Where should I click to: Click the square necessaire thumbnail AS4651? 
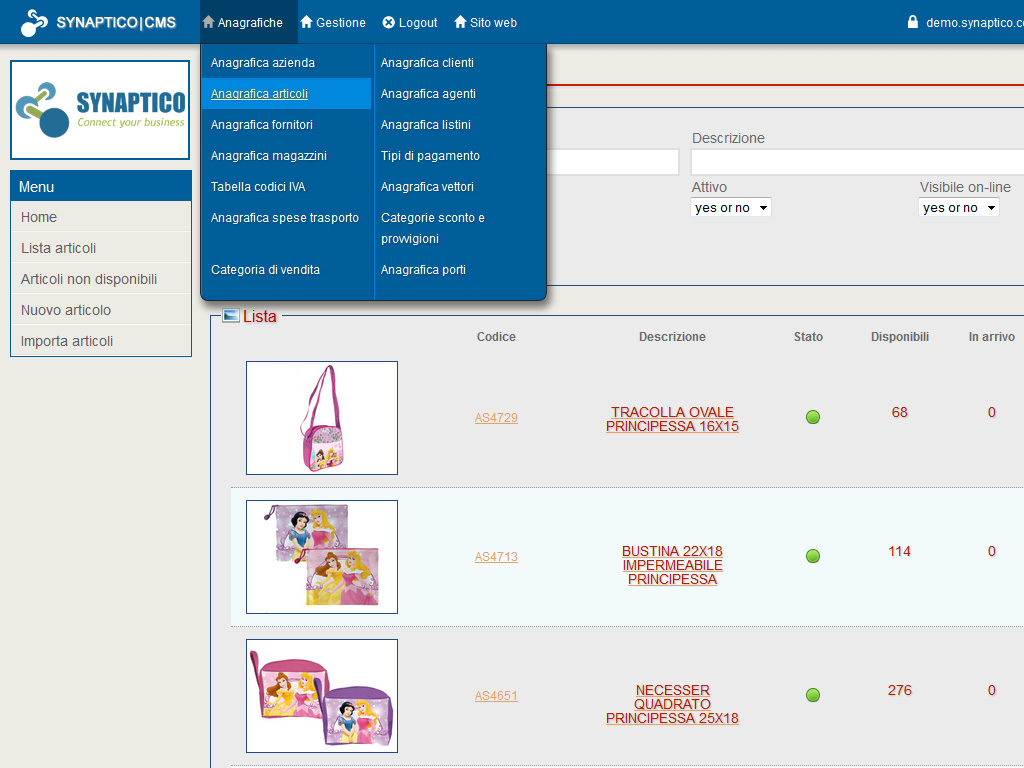click(x=322, y=696)
